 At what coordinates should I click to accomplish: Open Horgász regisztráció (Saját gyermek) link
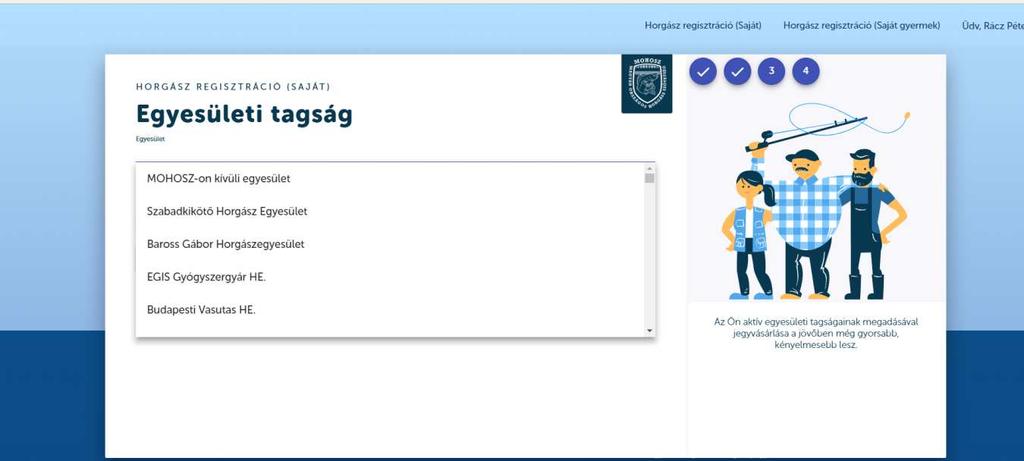click(x=861, y=25)
